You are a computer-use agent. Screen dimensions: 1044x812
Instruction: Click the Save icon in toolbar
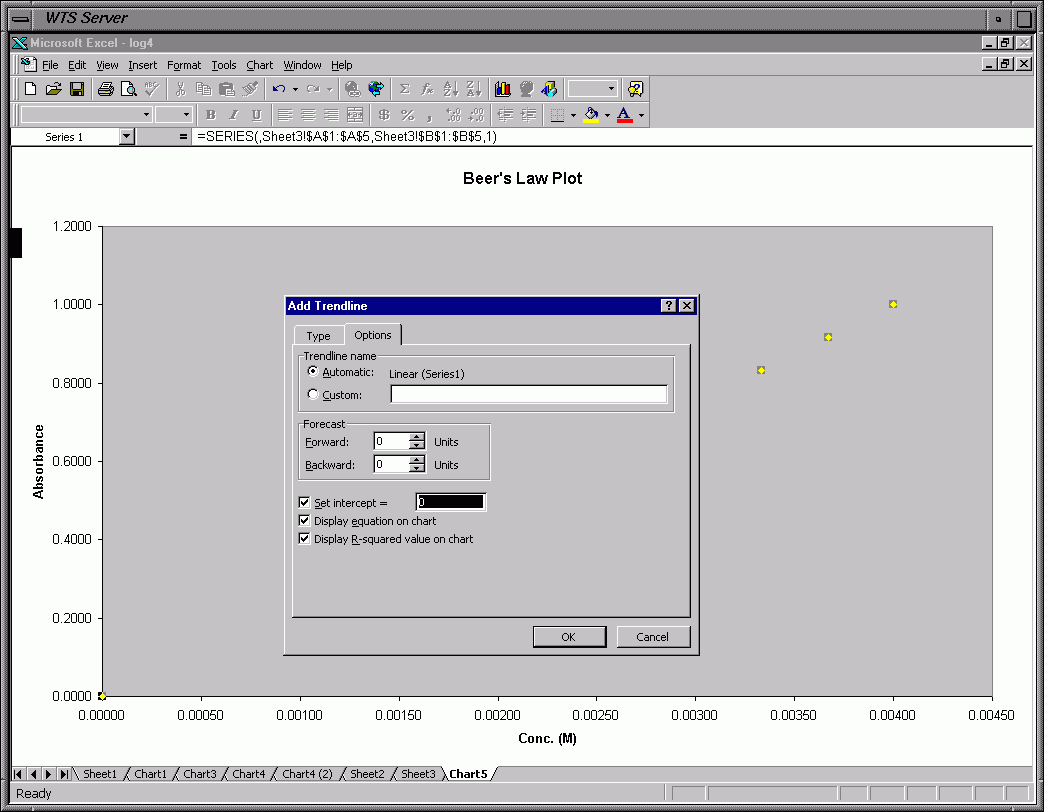77,89
